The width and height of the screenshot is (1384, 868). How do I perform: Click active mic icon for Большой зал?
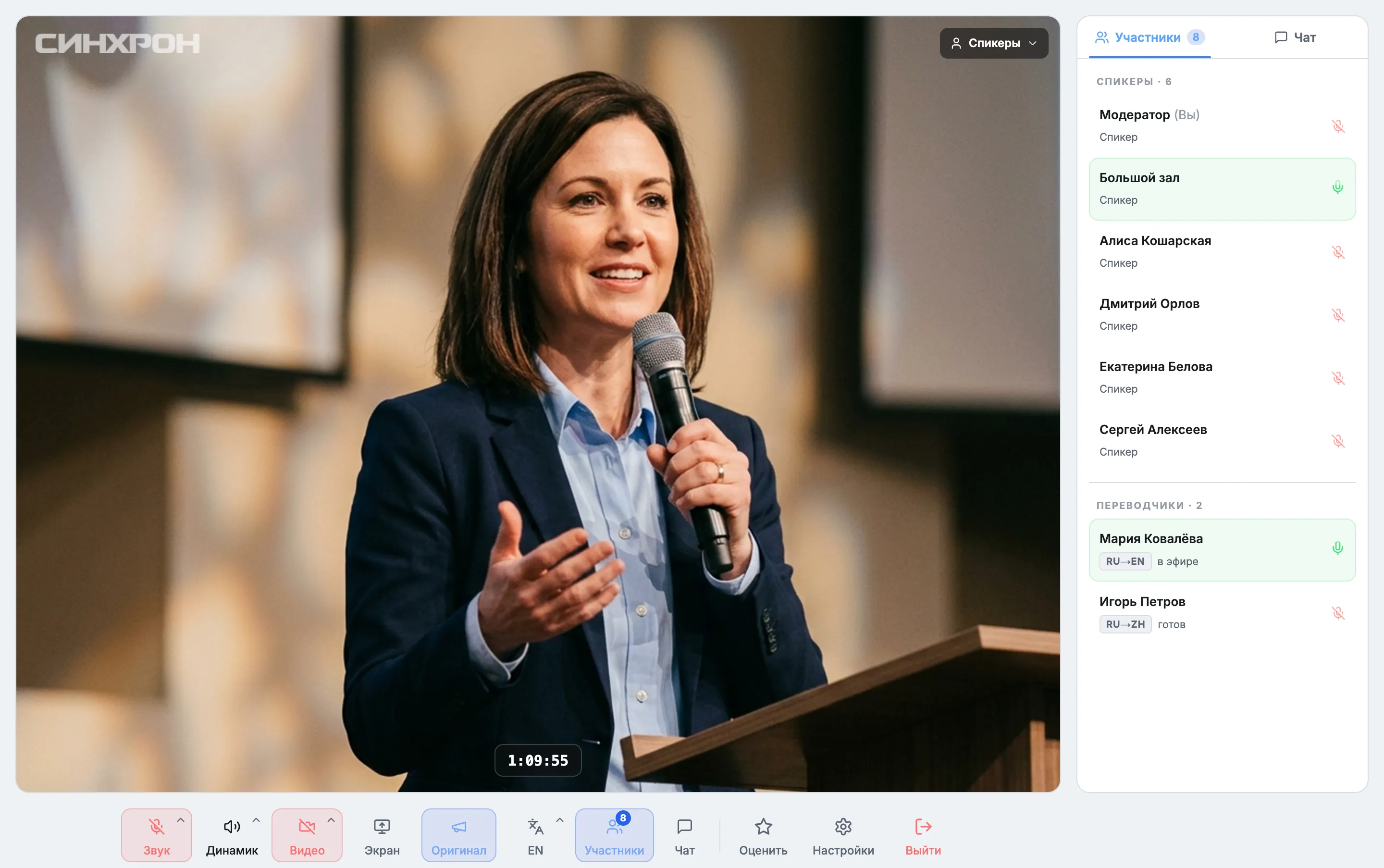tap(1337, 187)
